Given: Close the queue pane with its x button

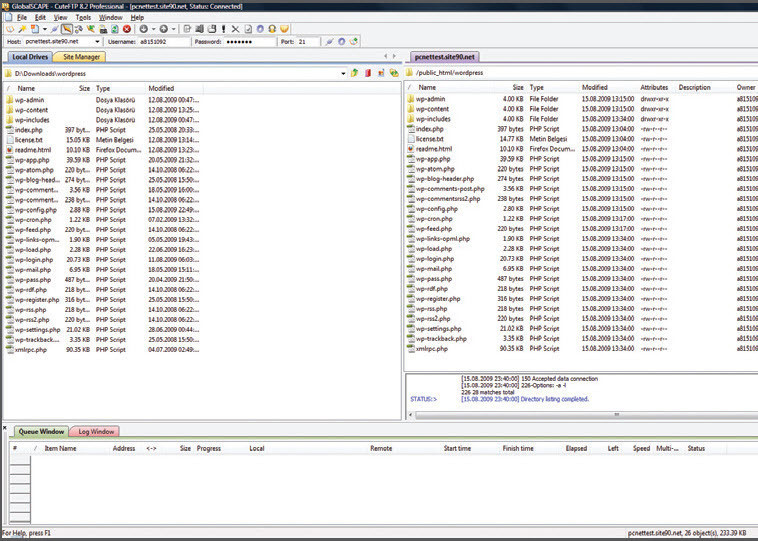Looking at the screenshot, I should [x=5, y=428].
